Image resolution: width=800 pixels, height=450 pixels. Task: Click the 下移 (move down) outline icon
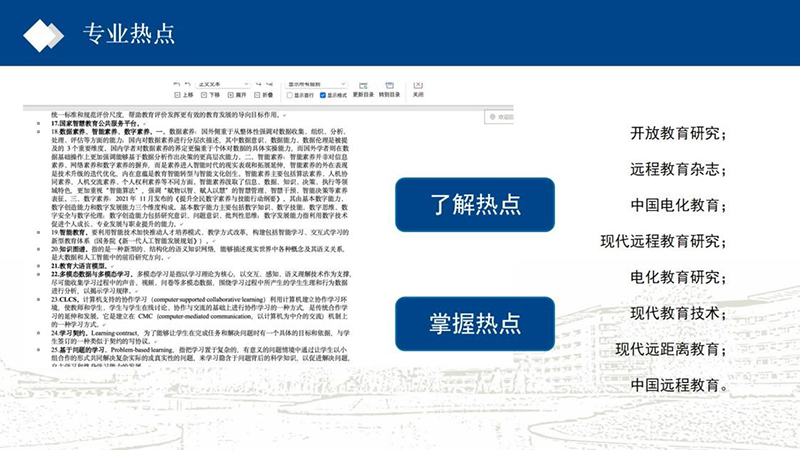point(209,95)
